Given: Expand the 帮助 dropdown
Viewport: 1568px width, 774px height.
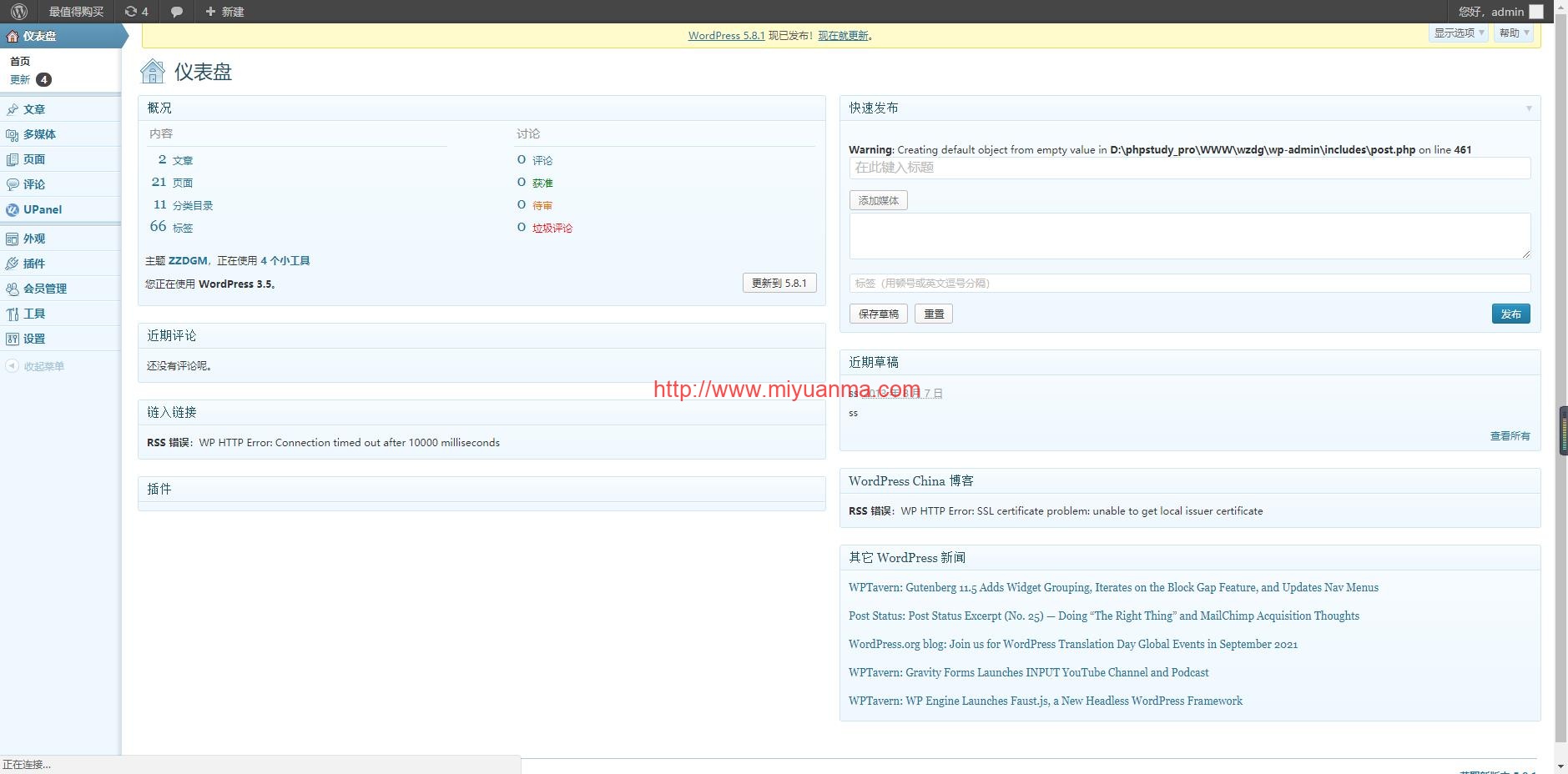Looking at the screenshot, I should (1514, 33).
